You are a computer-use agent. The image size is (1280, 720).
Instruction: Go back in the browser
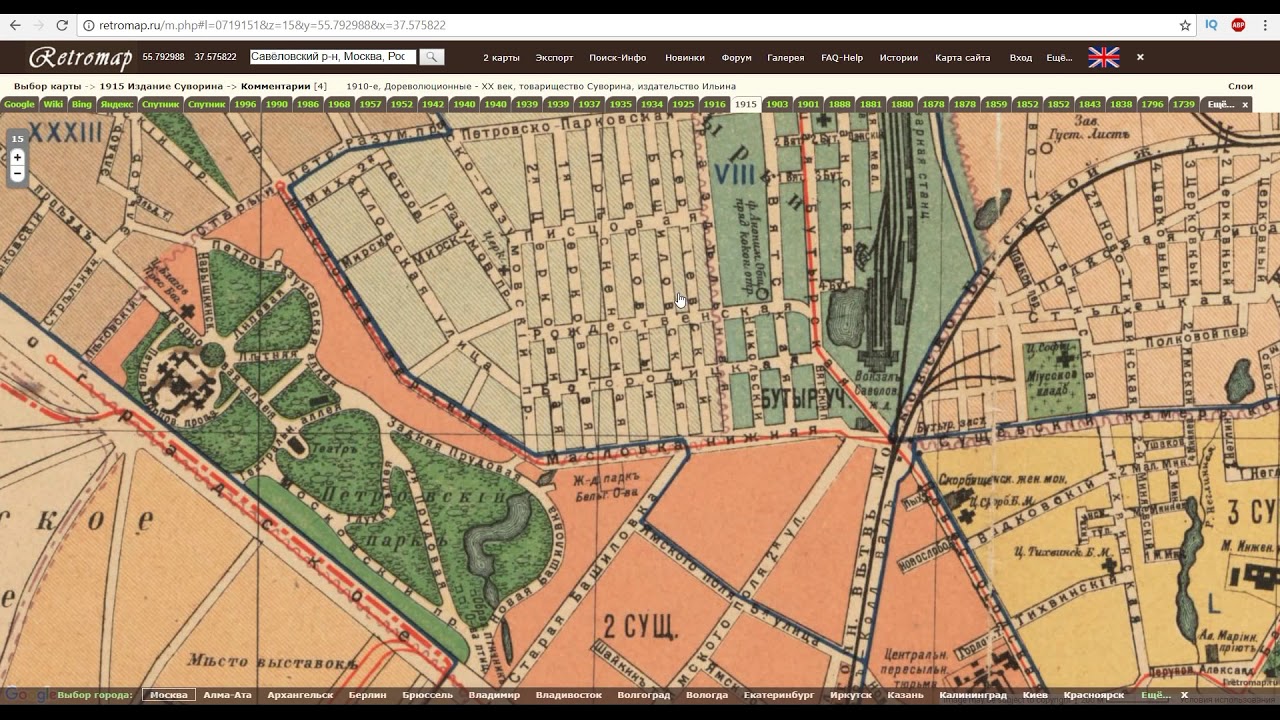15,25
